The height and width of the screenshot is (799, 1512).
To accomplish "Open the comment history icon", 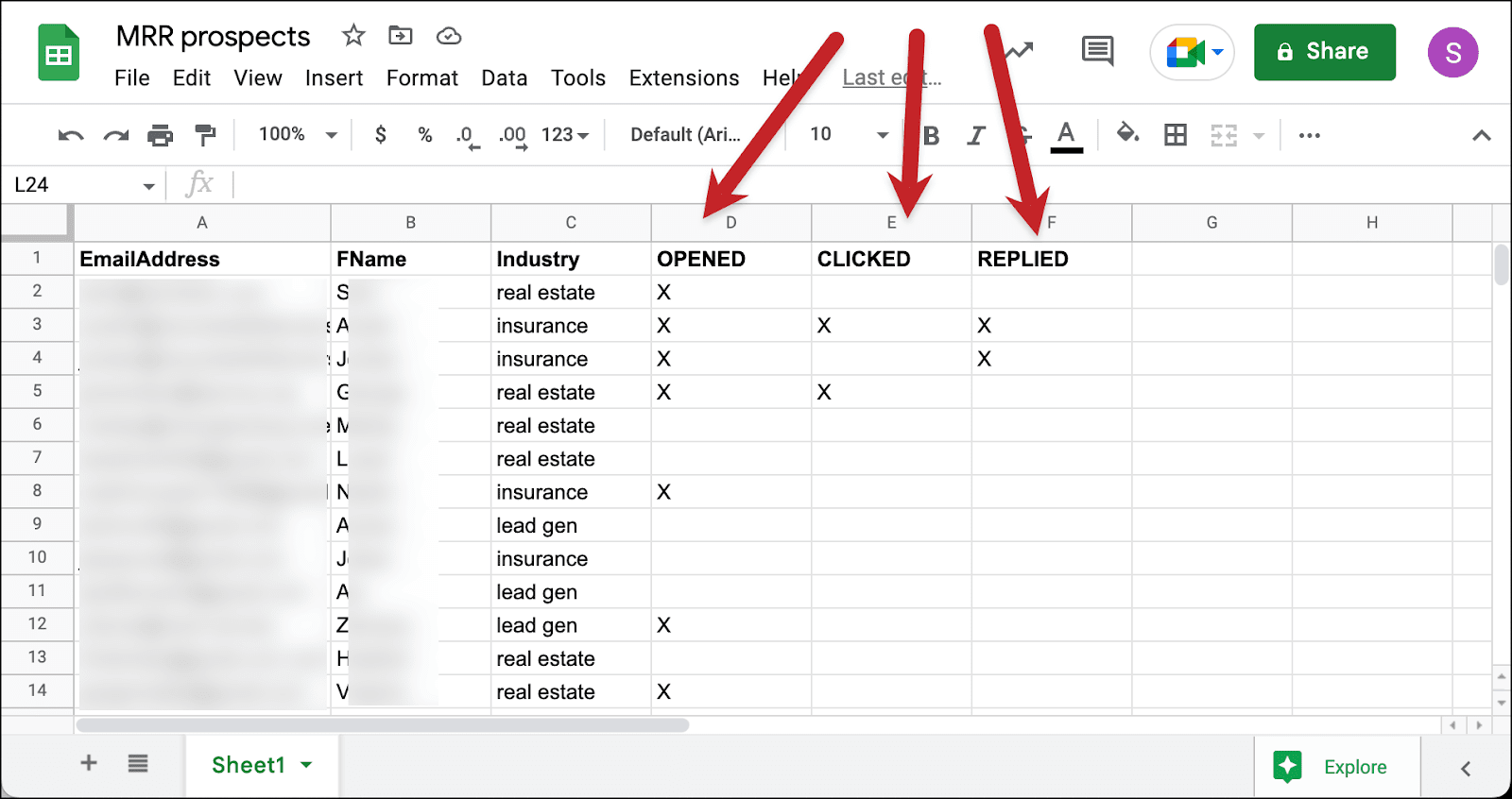I will [1097, 51].
